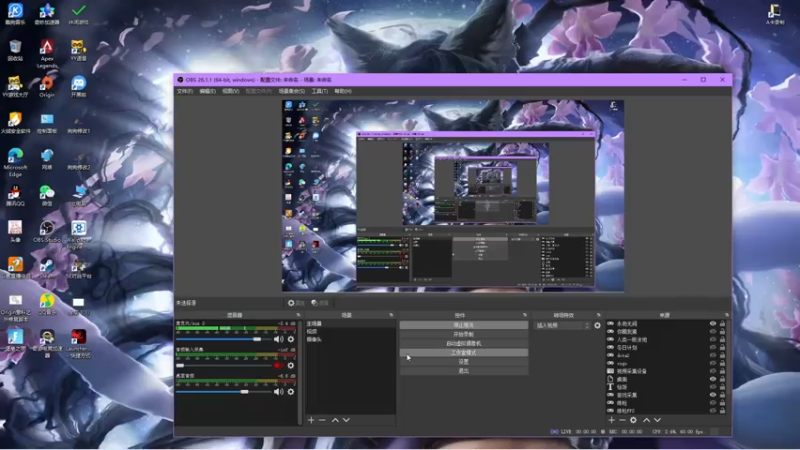
Task: Toggle 工作室模式 Studio Mode button
Action: (x=464, y=353)
